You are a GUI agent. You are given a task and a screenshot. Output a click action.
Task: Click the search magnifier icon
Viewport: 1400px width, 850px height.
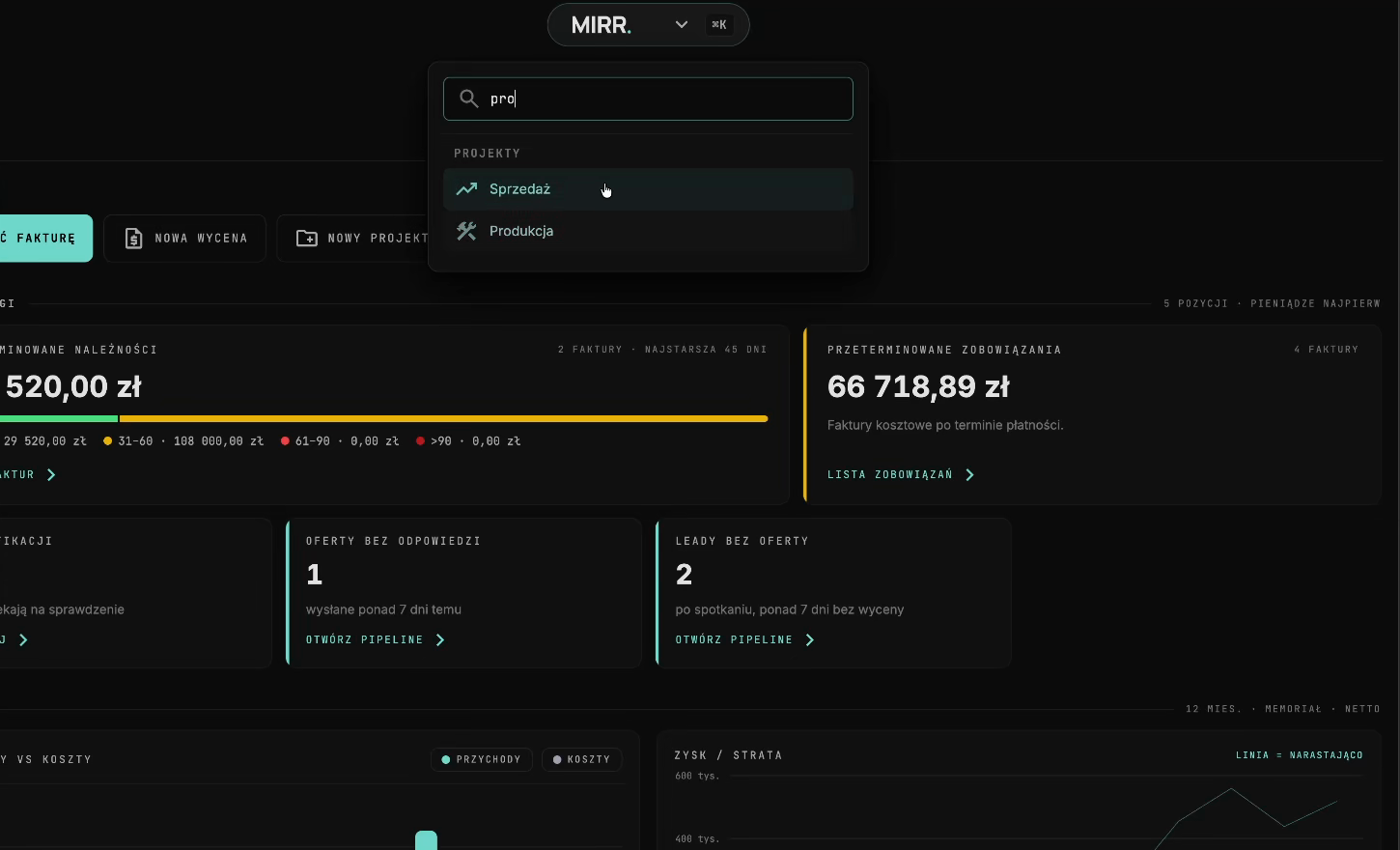469,99
